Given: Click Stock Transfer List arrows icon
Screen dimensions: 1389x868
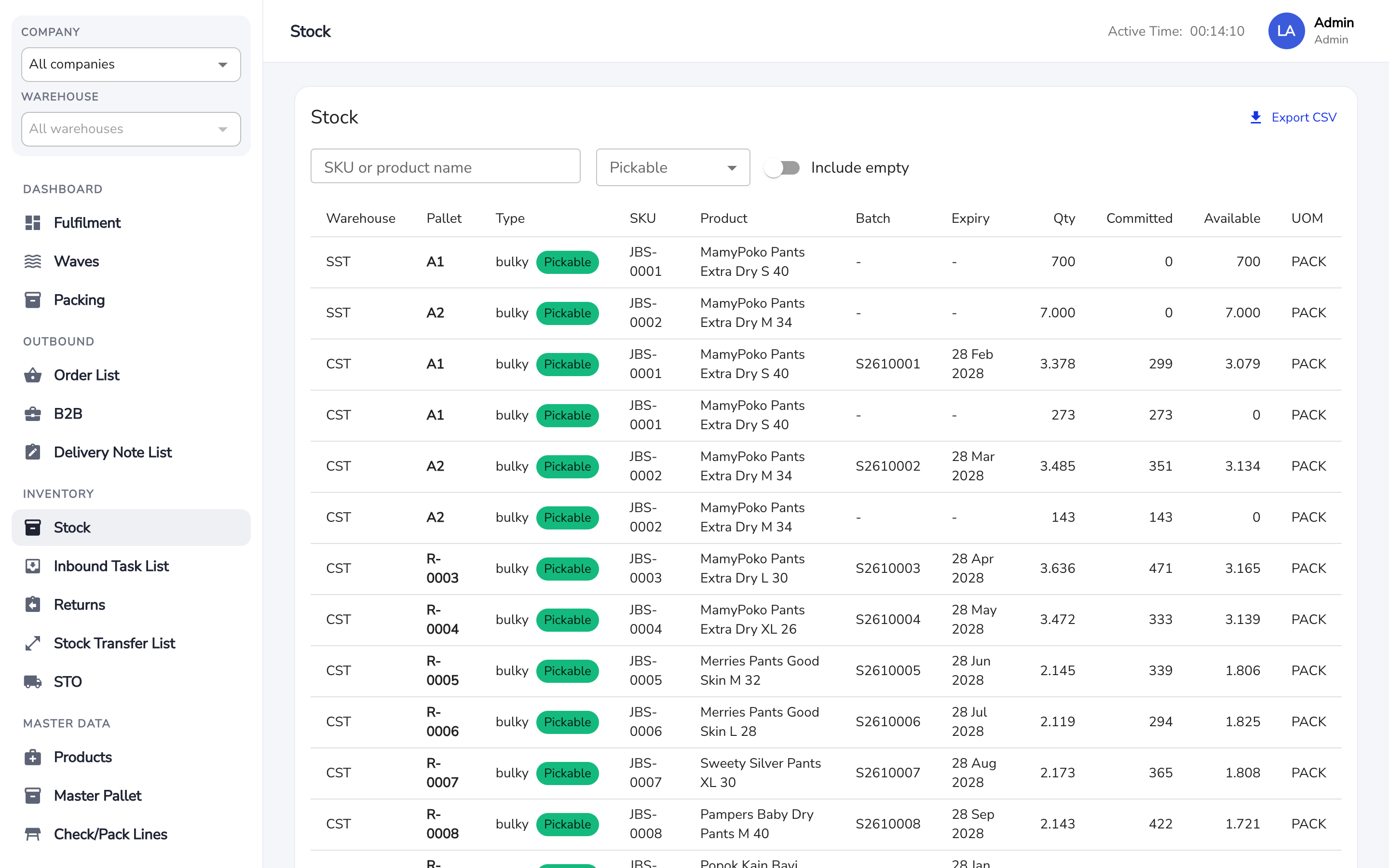Looking at the screenshot, I should point(33,643).
